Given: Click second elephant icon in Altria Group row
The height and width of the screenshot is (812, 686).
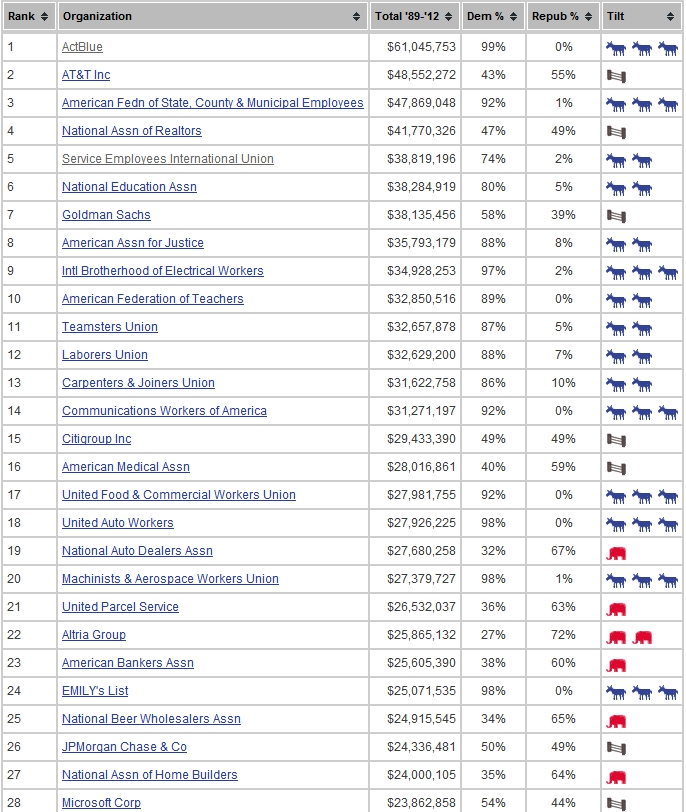Looking at the screenshot, I should [x=642, y=636].
